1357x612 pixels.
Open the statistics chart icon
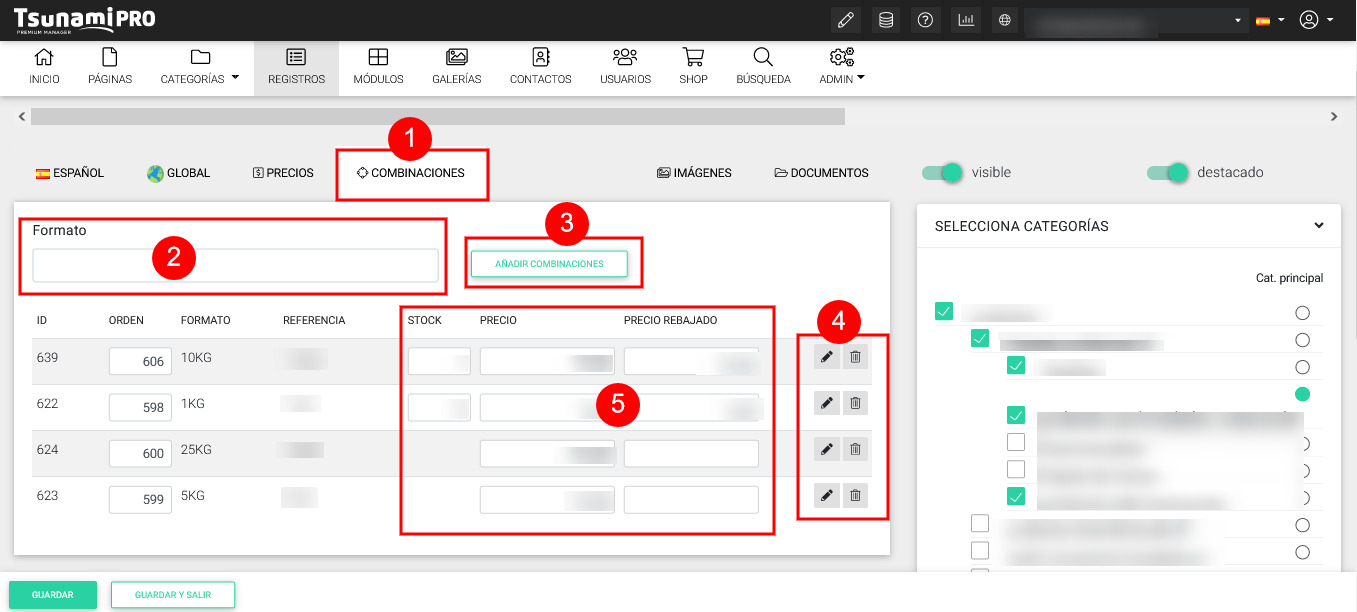coord(965,20)
